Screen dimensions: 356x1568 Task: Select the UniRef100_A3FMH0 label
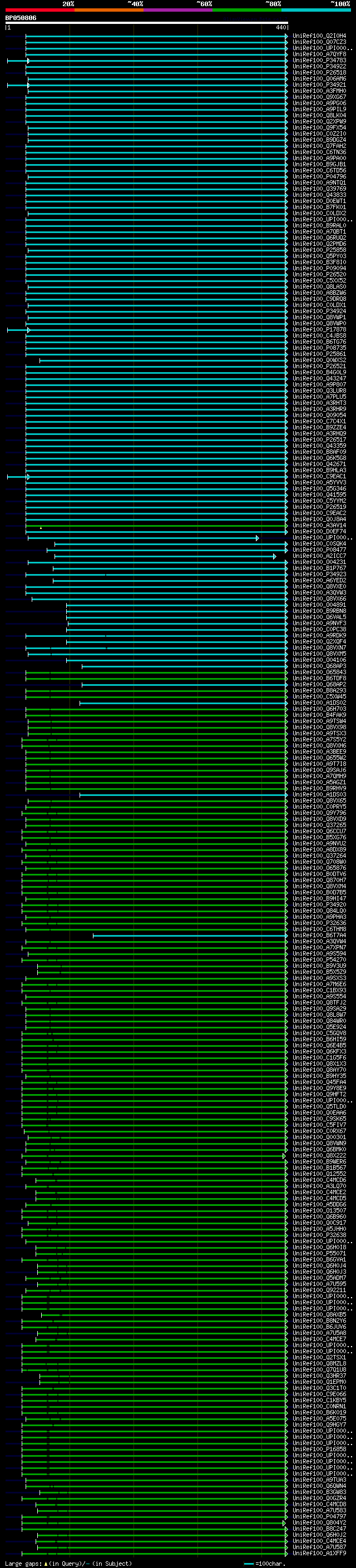pyautogui.click(x=319, y=91)
